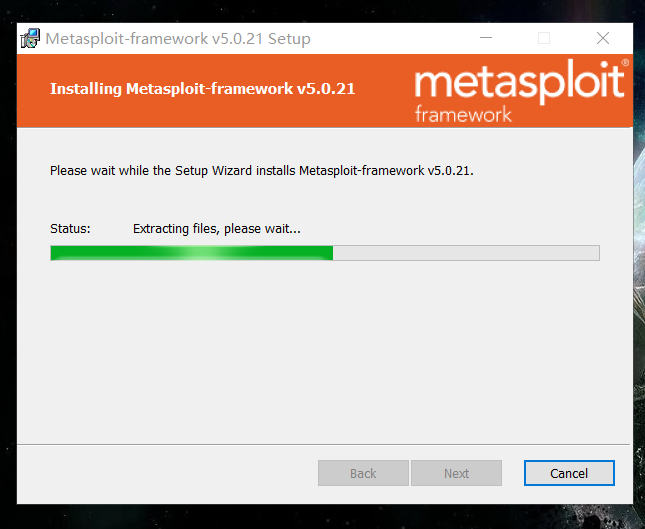645x529 pixels.
Task: Click the window title 'Metasploit-framework v5.0.21 Setup'
Action: click(x=178, y=39)
